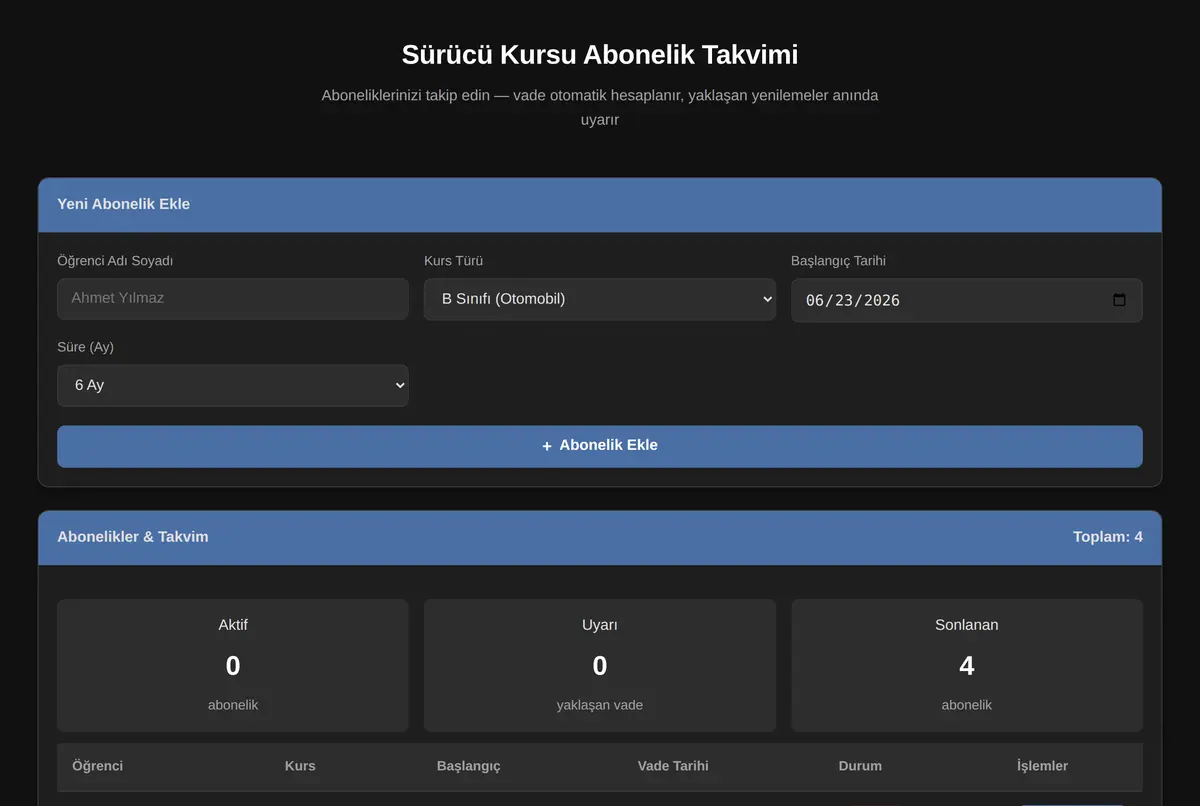Click the Yeni Abonelik Ekle panel header
The height and width of the screenshot is (806, 1200).
click(600, 205)
